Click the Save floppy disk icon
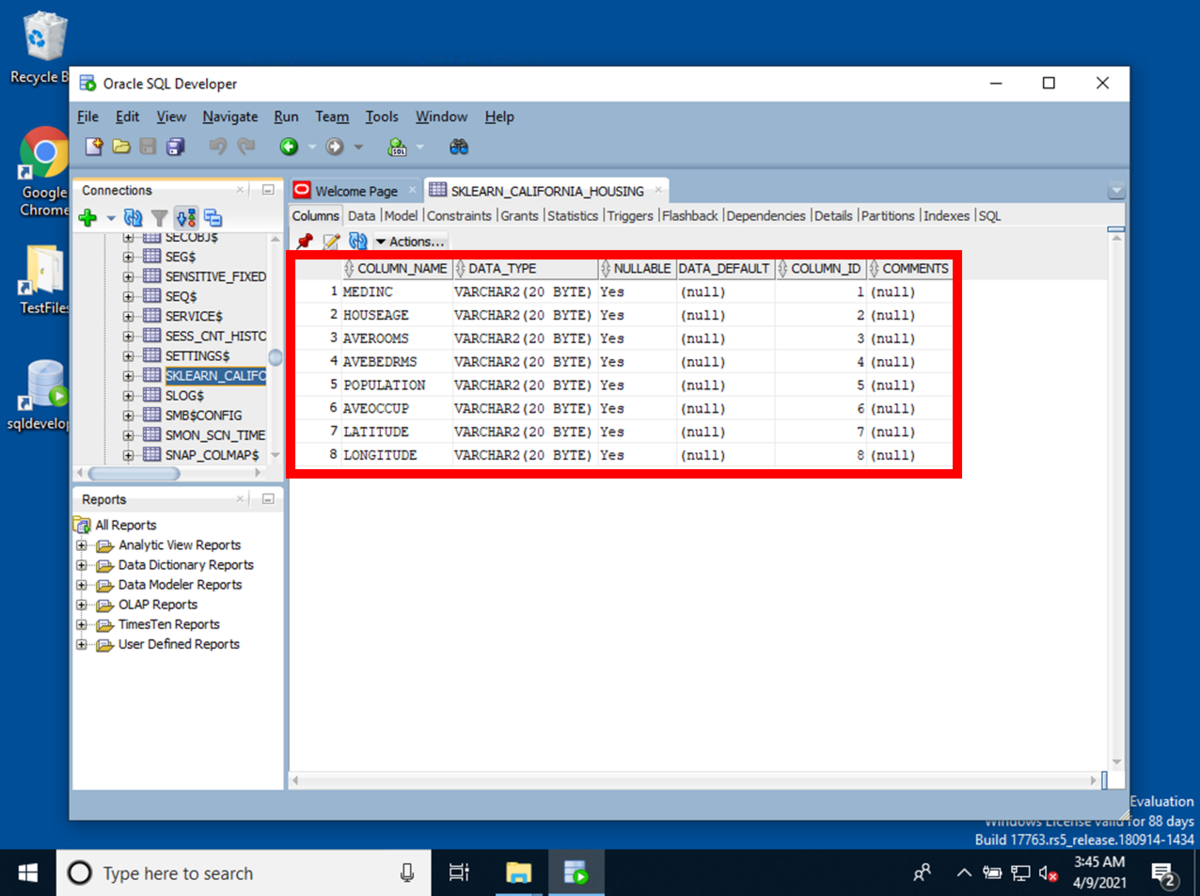 148,147
